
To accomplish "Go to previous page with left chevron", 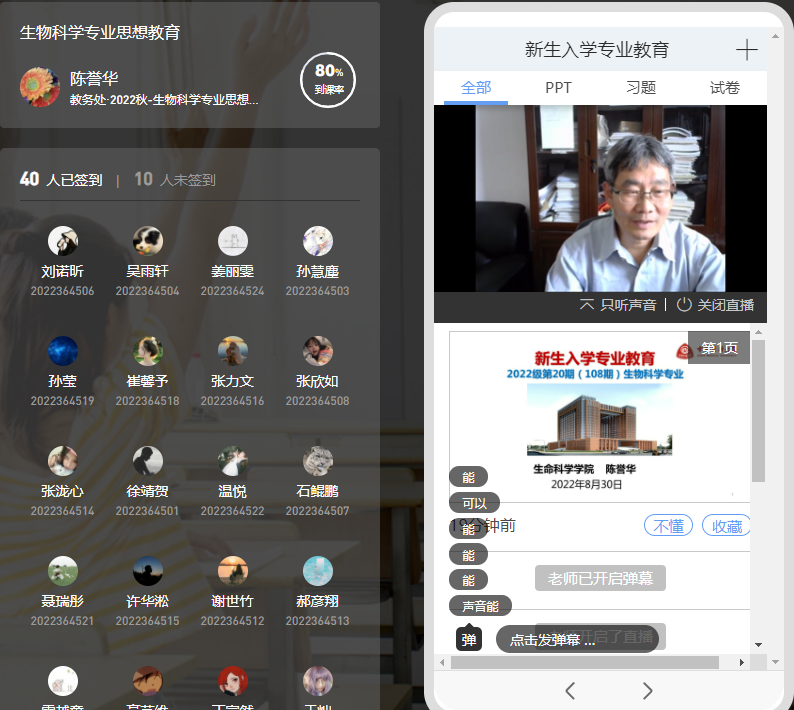I will pos(570,690).
